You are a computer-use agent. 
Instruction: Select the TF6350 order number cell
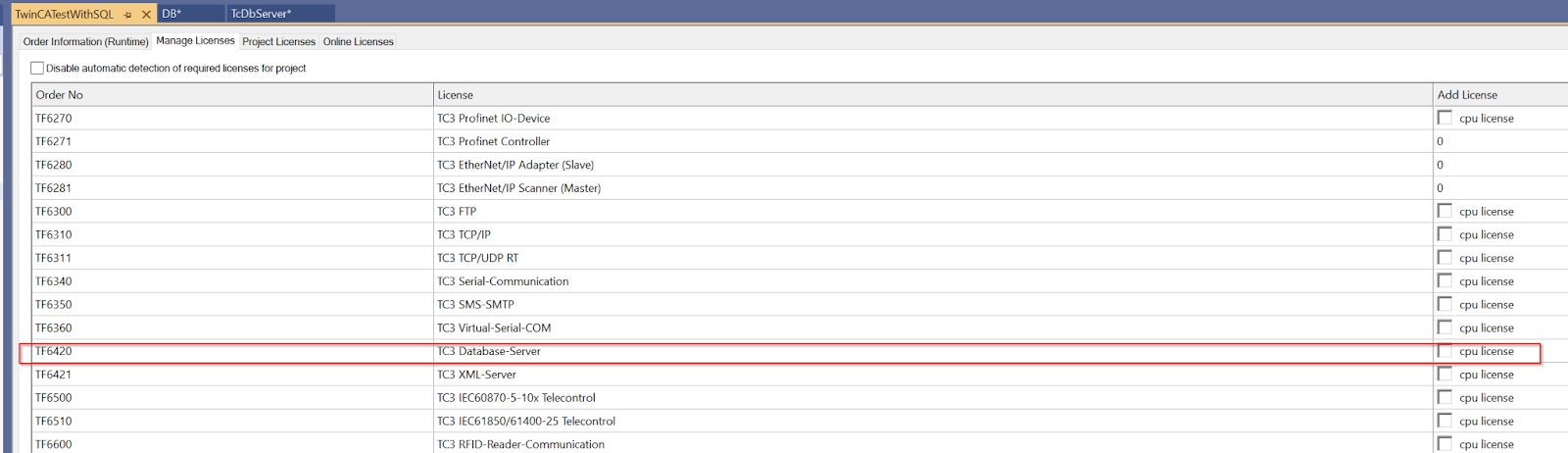pos(232,305)
